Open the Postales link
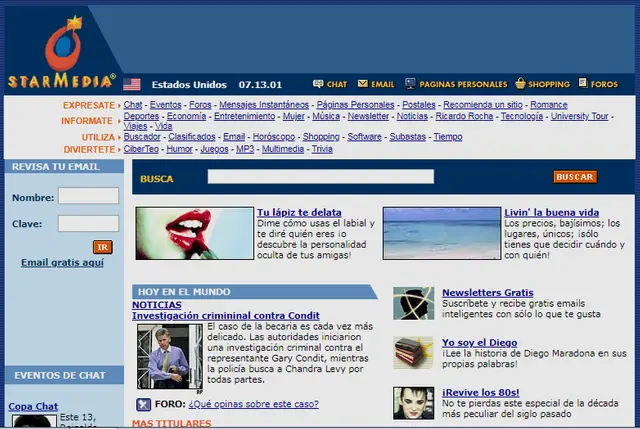Image resolution: width=640 pixels, height=429 pixels. point(419,105)
